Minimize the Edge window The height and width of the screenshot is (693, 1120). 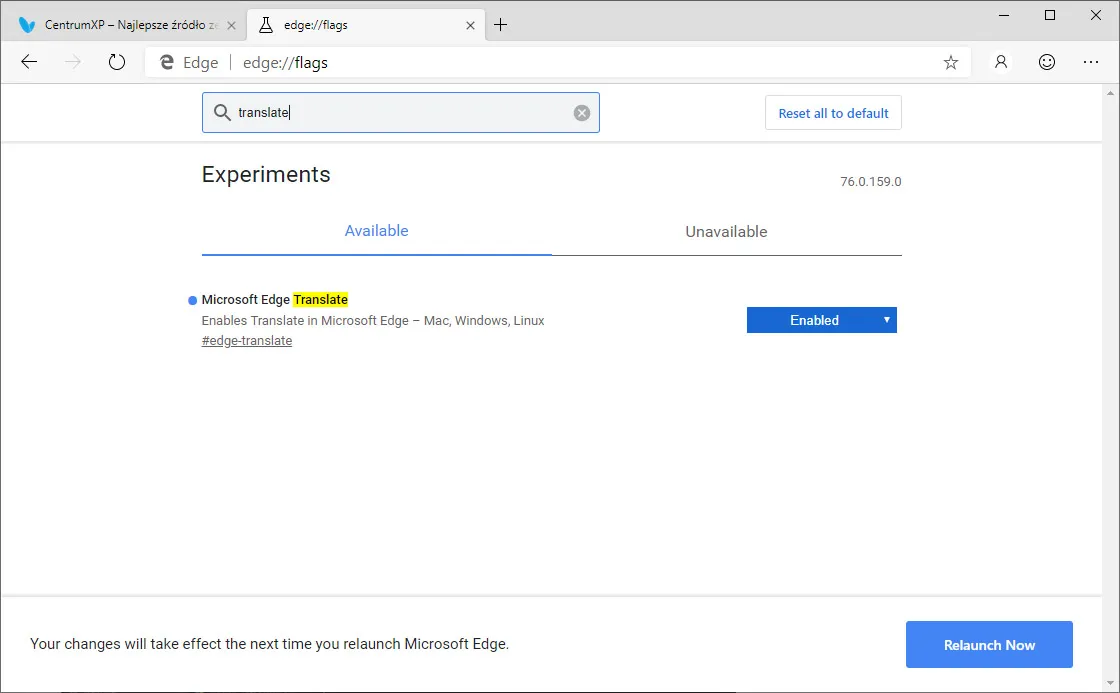[x=1004, y=15]
